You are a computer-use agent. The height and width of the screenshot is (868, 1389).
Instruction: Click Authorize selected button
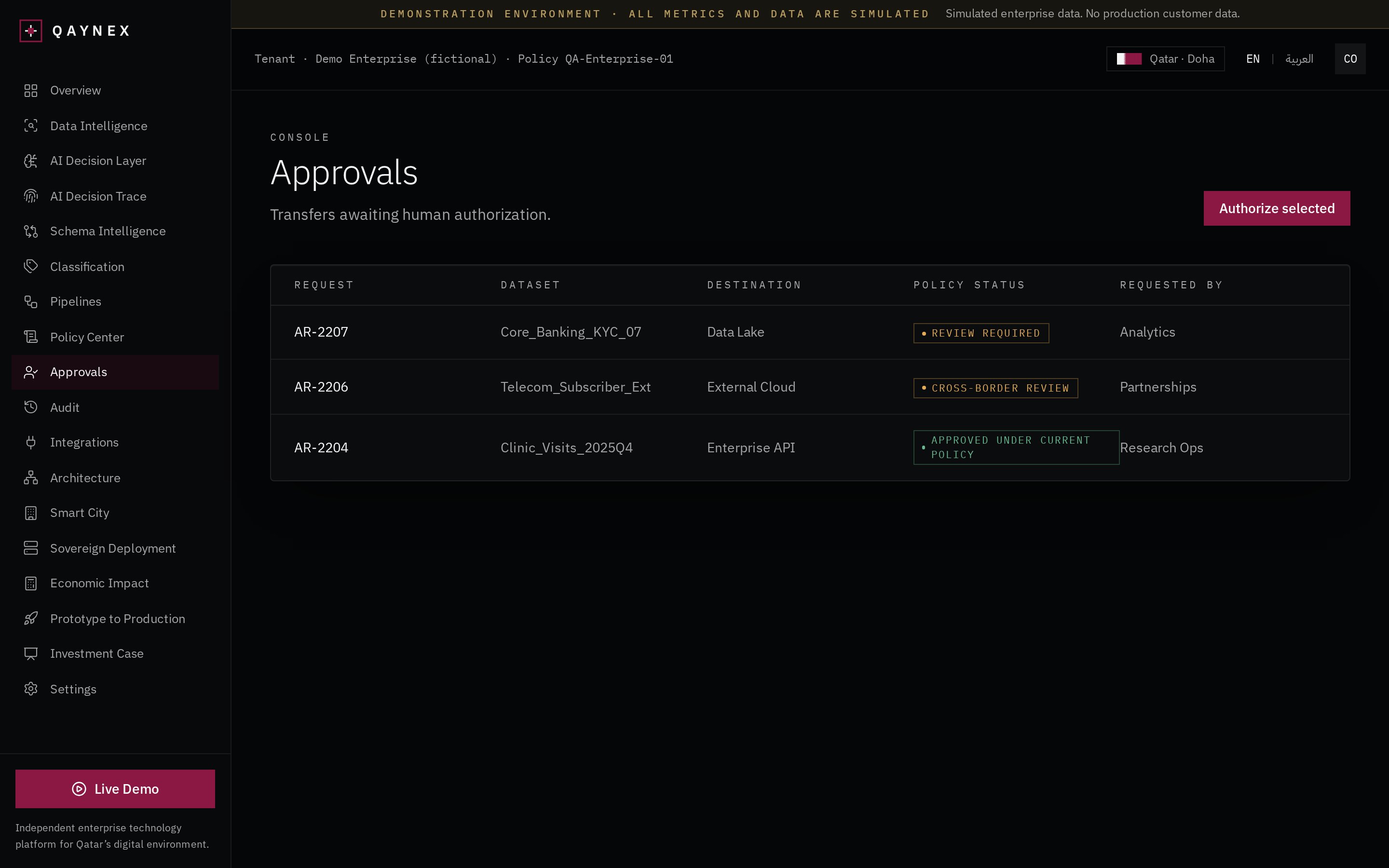click(1277, 208)
